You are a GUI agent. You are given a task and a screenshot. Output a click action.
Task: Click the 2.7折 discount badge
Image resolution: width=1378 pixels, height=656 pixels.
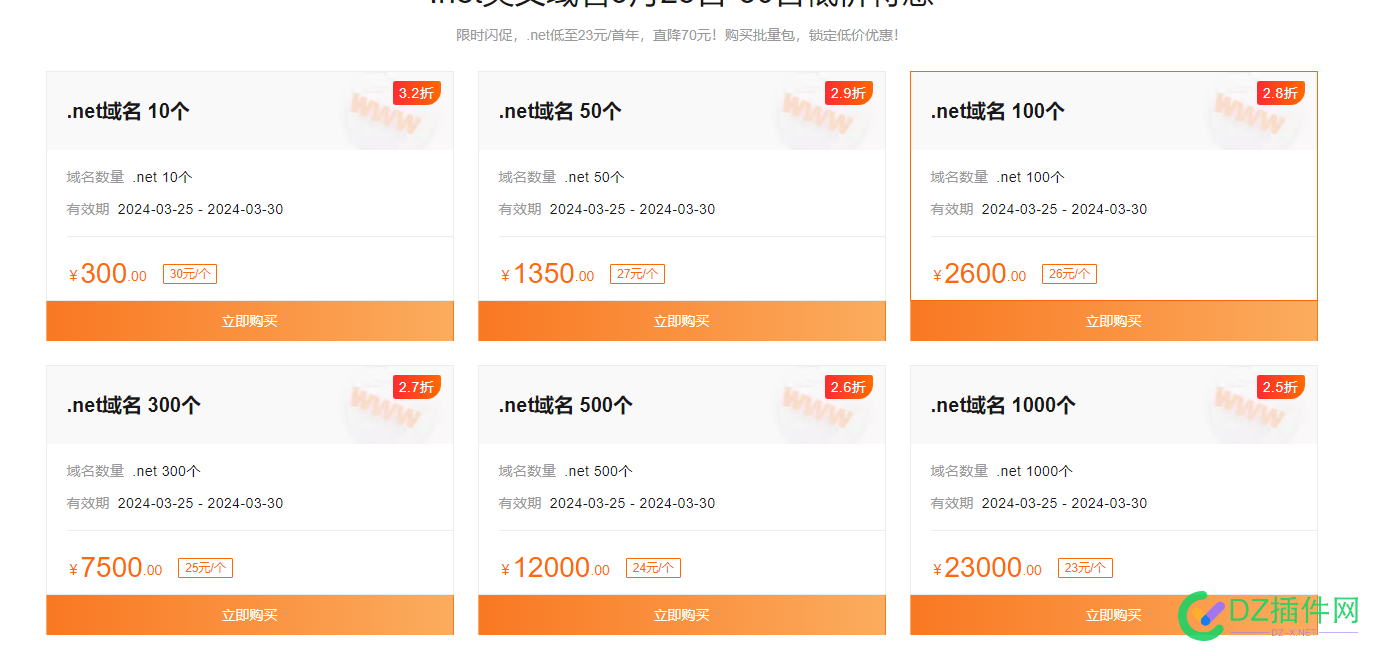click(x=416, y=387)
